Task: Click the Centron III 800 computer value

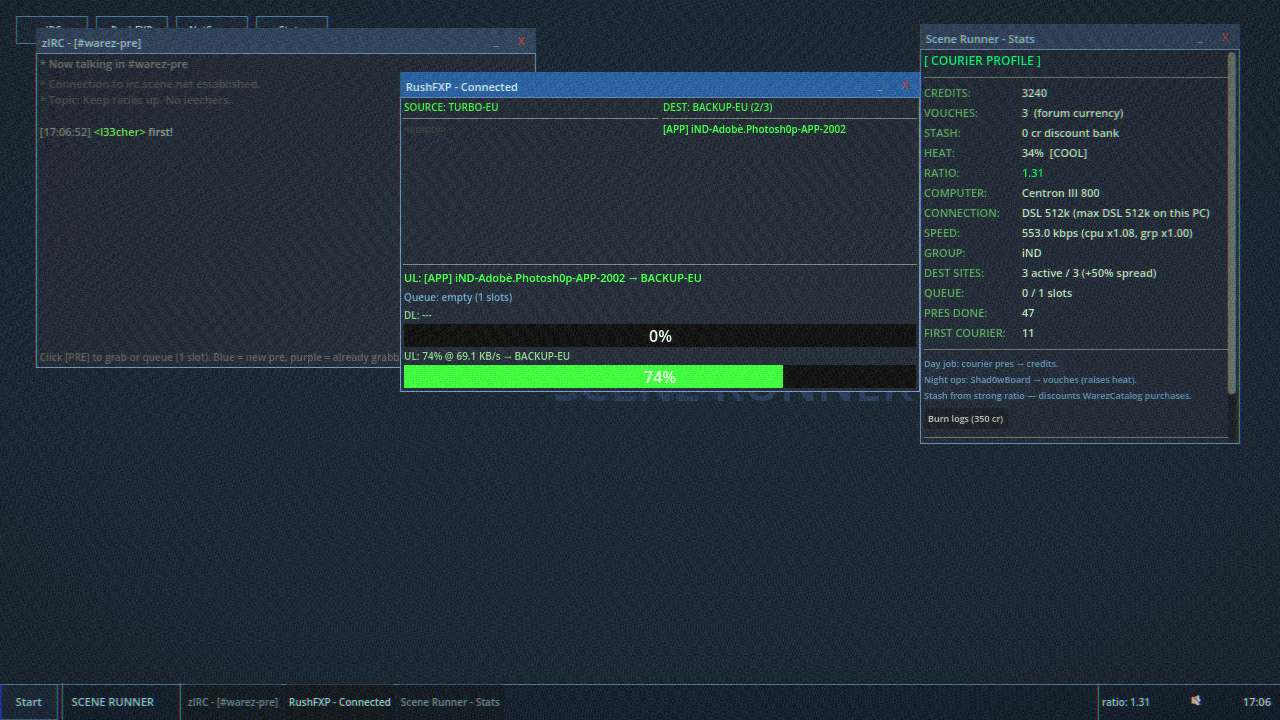Action: point(1061,193)
